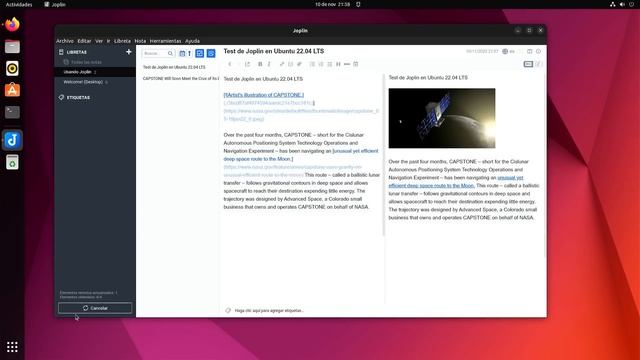This screenshot has width=640, height=360.
Task: Select the Usando Joplin notebook
Action: point(95,72)
